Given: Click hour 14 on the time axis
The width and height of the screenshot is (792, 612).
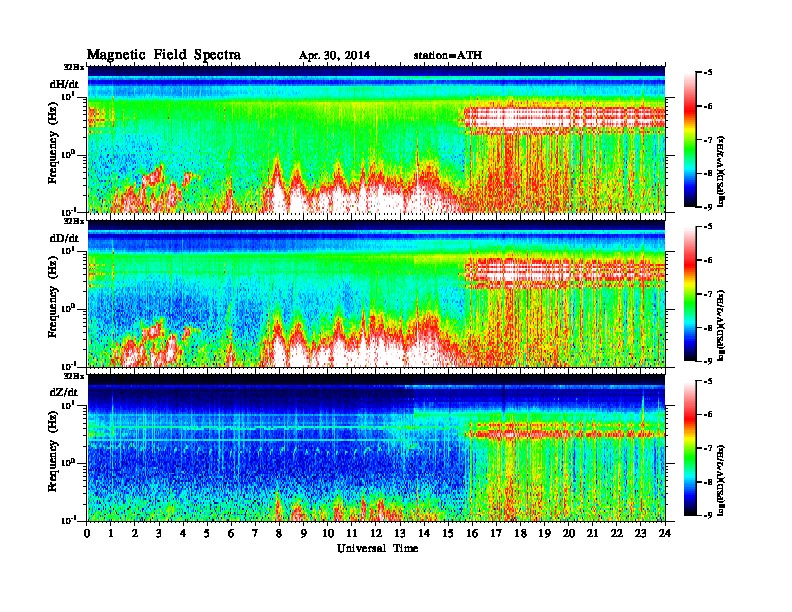Looking at the screenshot, I should point(424,533).
